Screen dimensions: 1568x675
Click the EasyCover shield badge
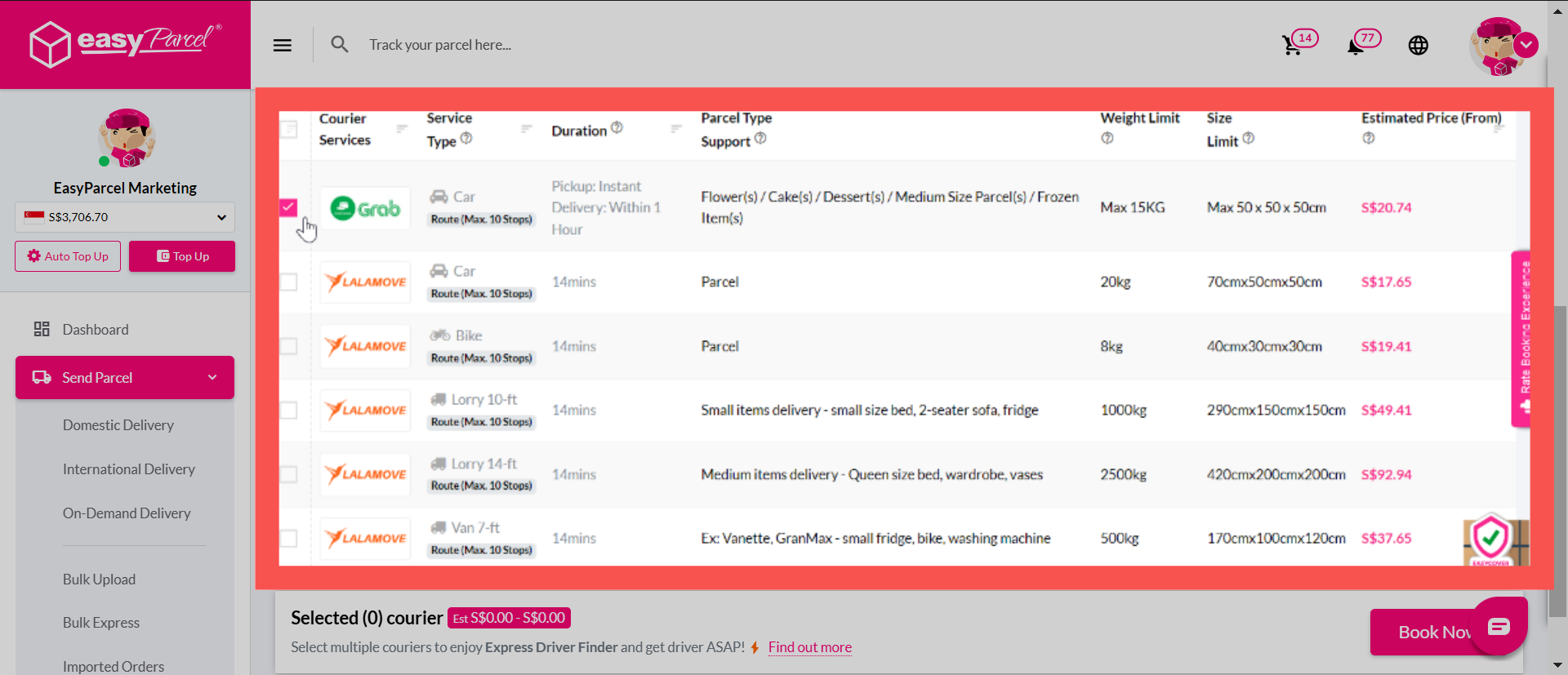(1493, 540)
